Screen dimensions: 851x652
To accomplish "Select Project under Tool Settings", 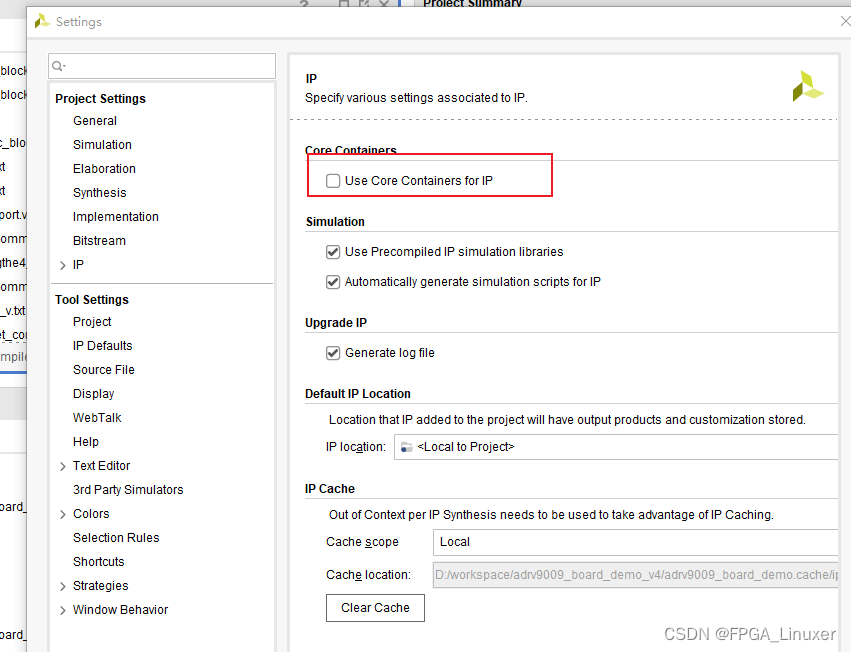I will [x=92, y=321].
